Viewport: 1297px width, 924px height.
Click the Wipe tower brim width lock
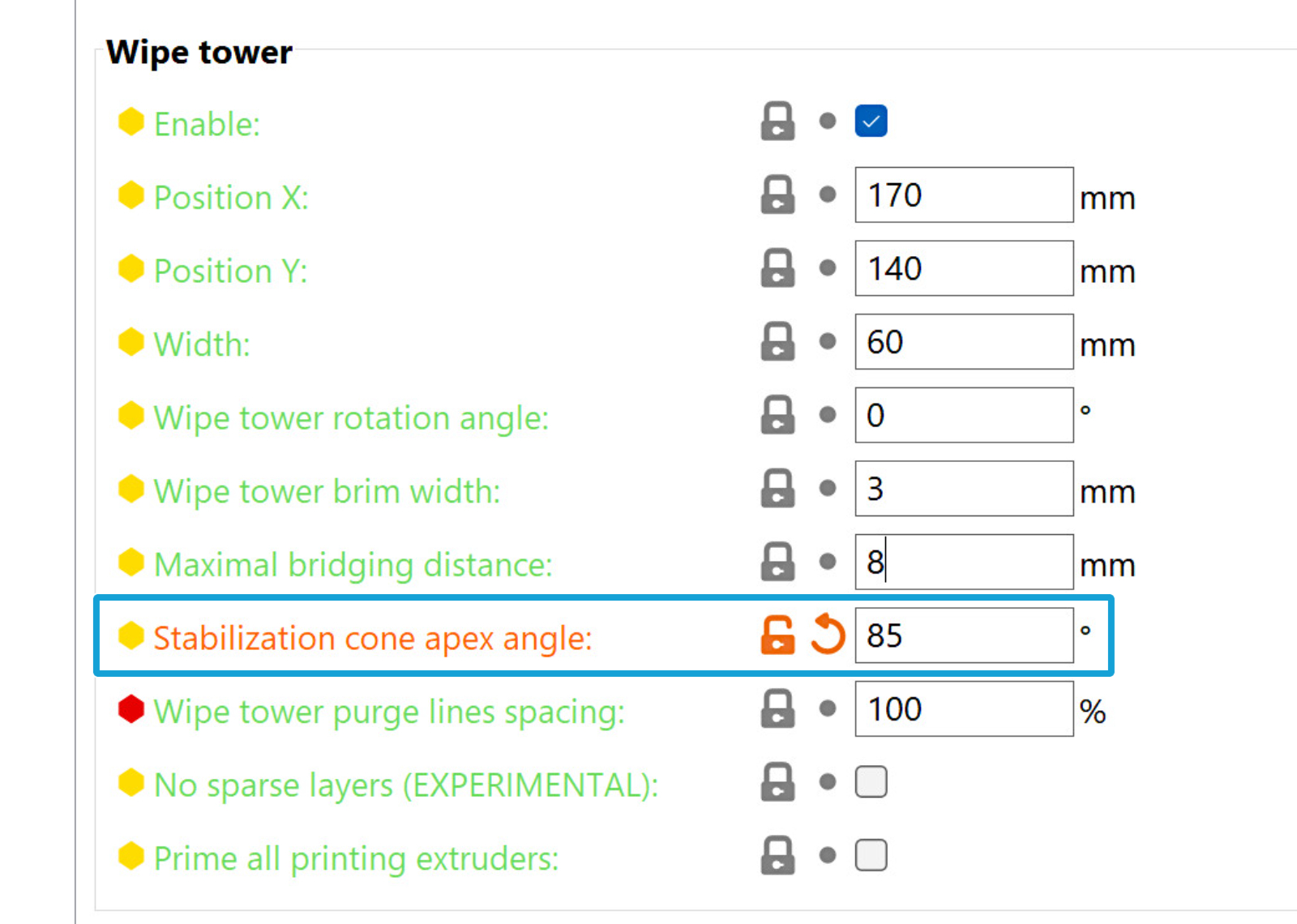[x=777, y=489]
